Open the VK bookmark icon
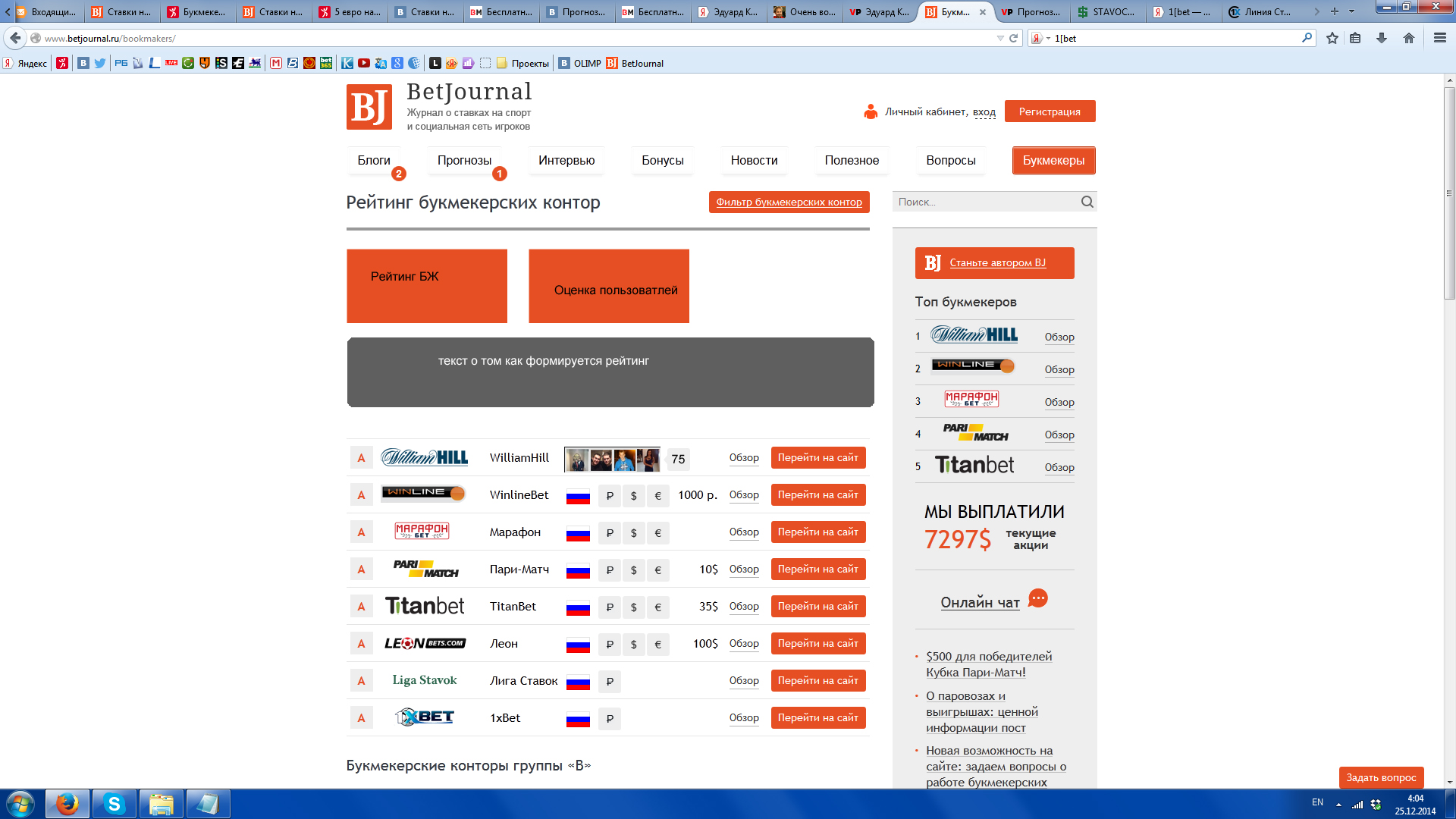The width and height of the screenshot is (1456, 819). 83,63
